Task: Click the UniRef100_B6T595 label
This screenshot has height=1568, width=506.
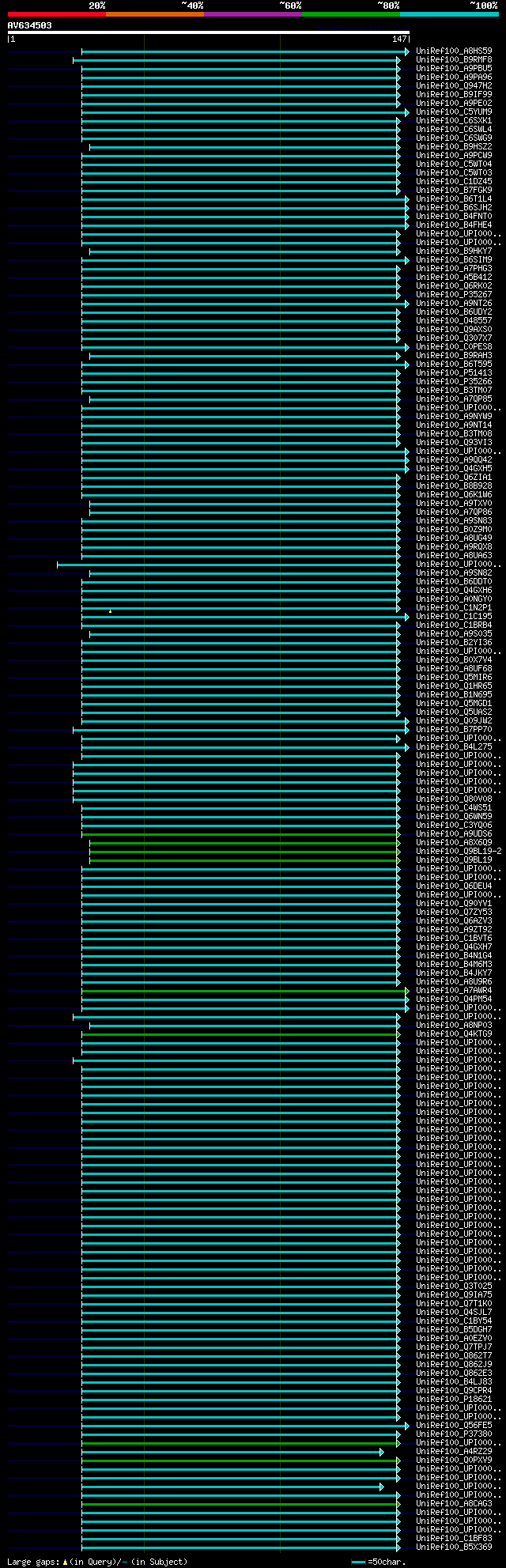Action: 454,365
